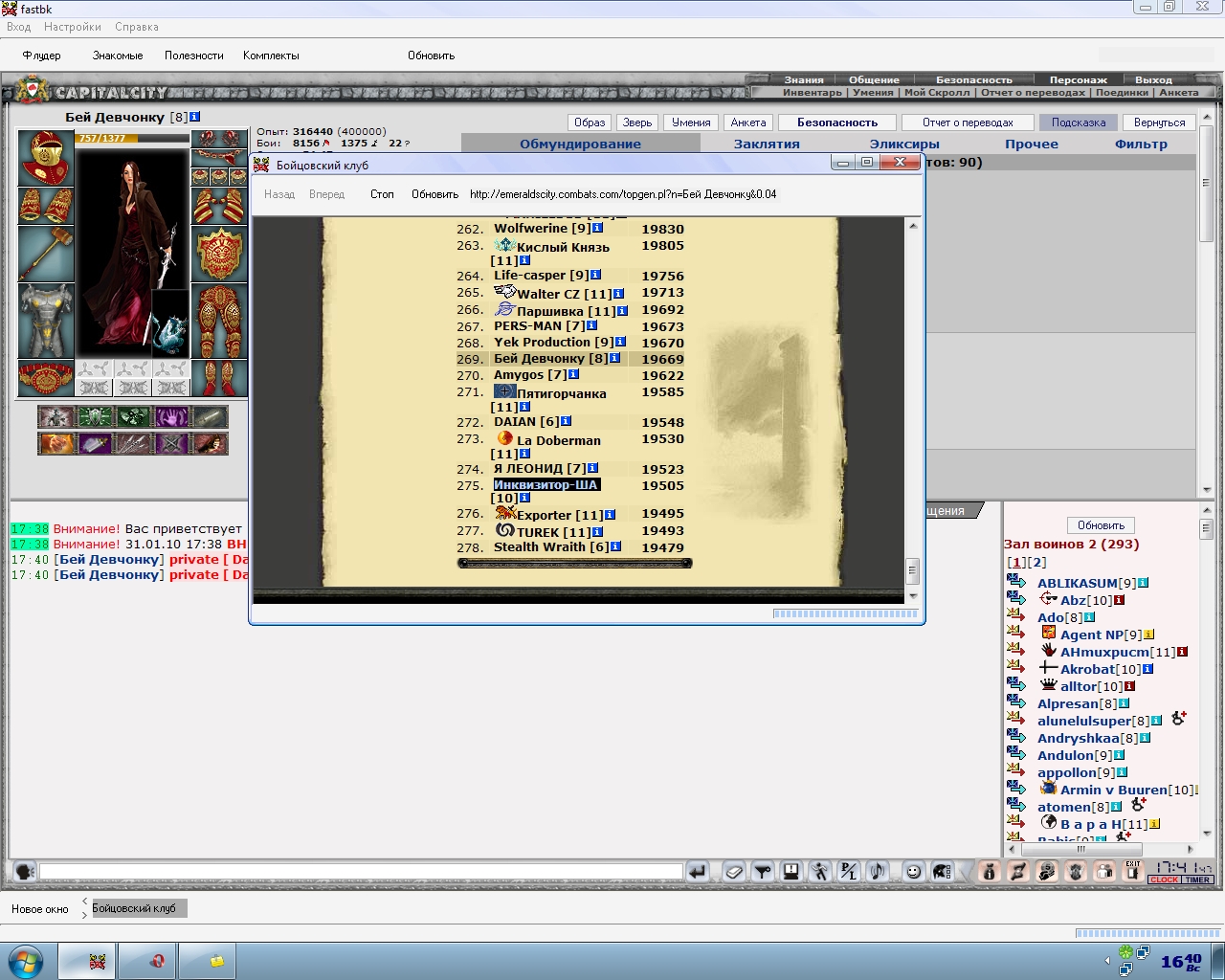Image resolution: width=1225 pixels, height=980 pixels.
Task: Open the info icon next to Wolfwerine [9]
Action: (x=598, y=229)
